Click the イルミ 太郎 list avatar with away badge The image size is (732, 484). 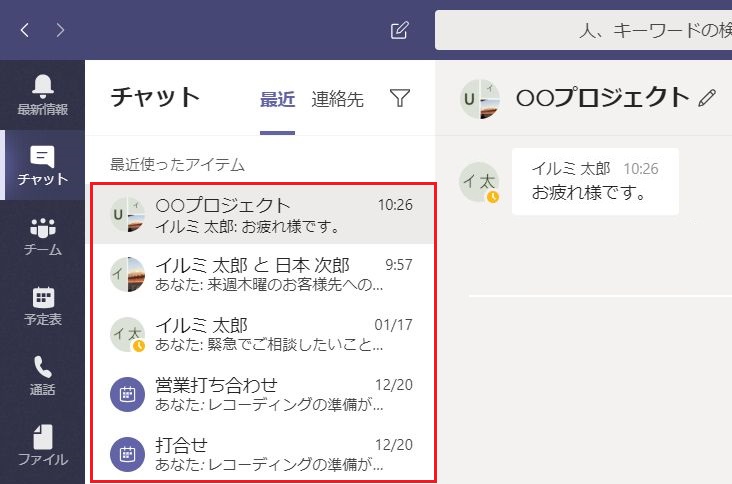point(127,334)
